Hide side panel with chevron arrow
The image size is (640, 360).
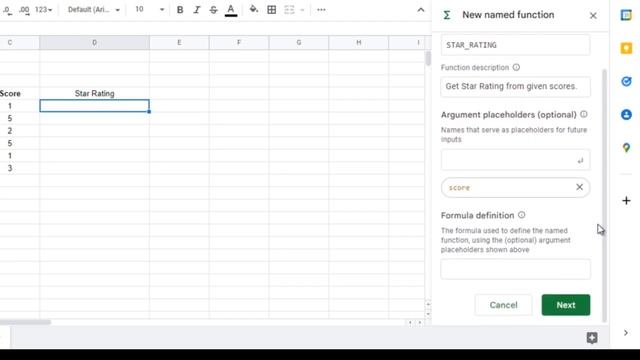click(x=626, y=333)
